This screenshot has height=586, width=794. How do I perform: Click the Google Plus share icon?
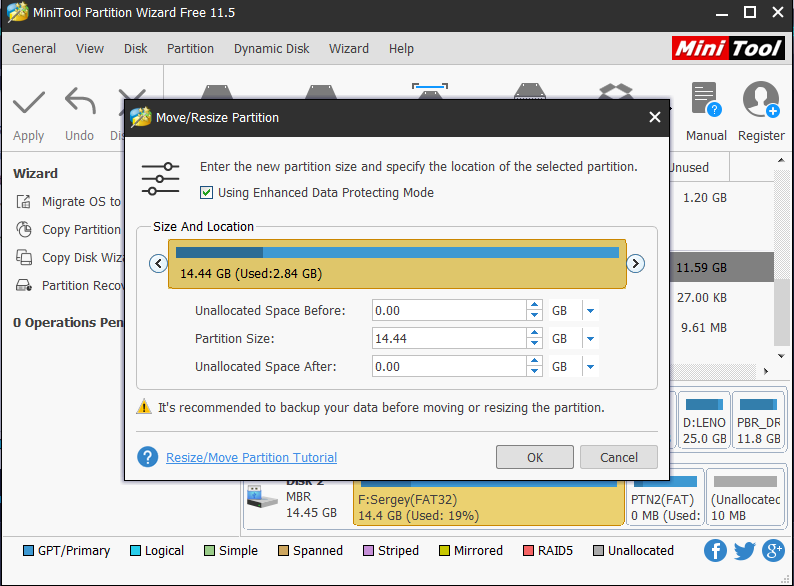[773, 551]
